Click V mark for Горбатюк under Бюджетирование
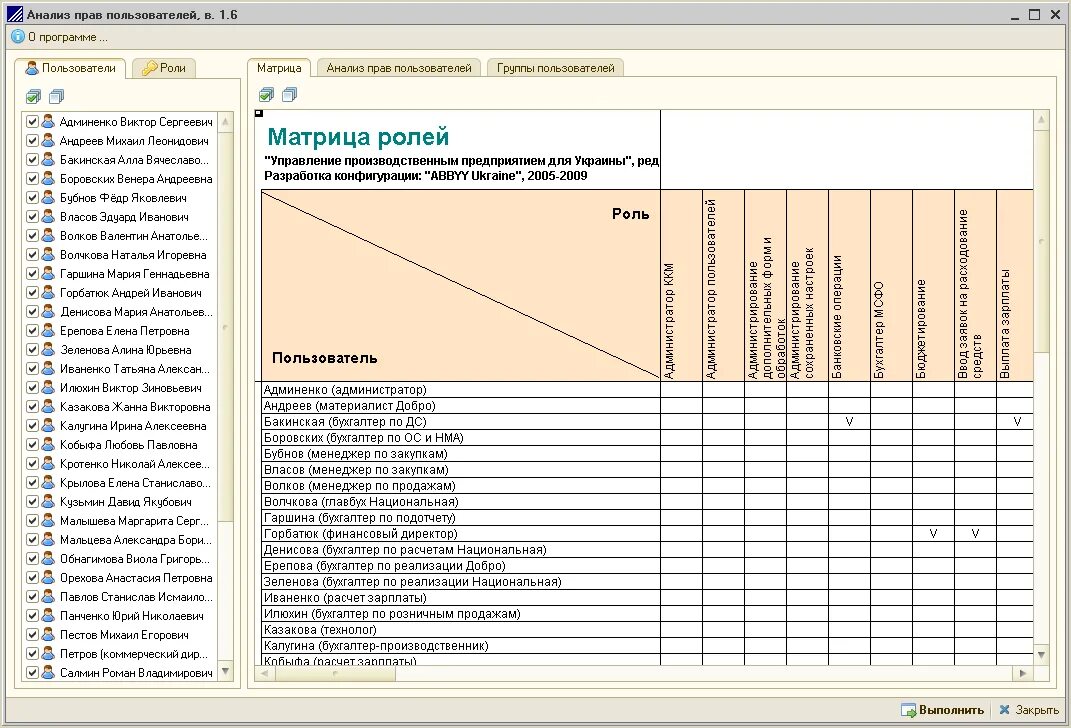The height and width of the screenshot is (728, 1071). pyautogui.click(x=933, y=533)
